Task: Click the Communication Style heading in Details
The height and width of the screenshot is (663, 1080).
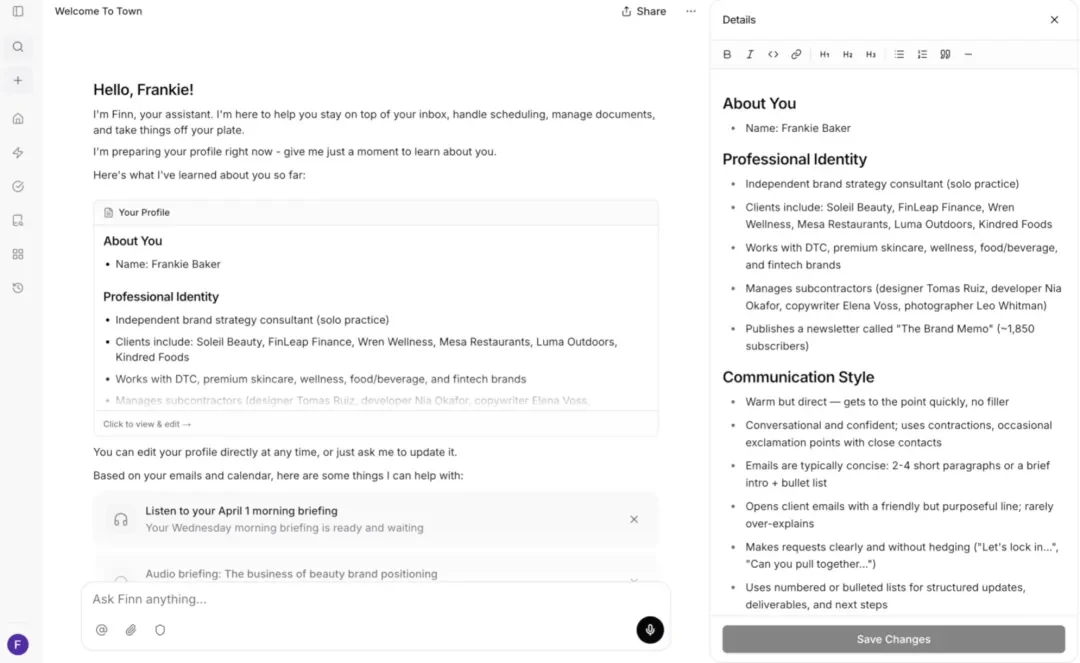Action: click(798, 377)
